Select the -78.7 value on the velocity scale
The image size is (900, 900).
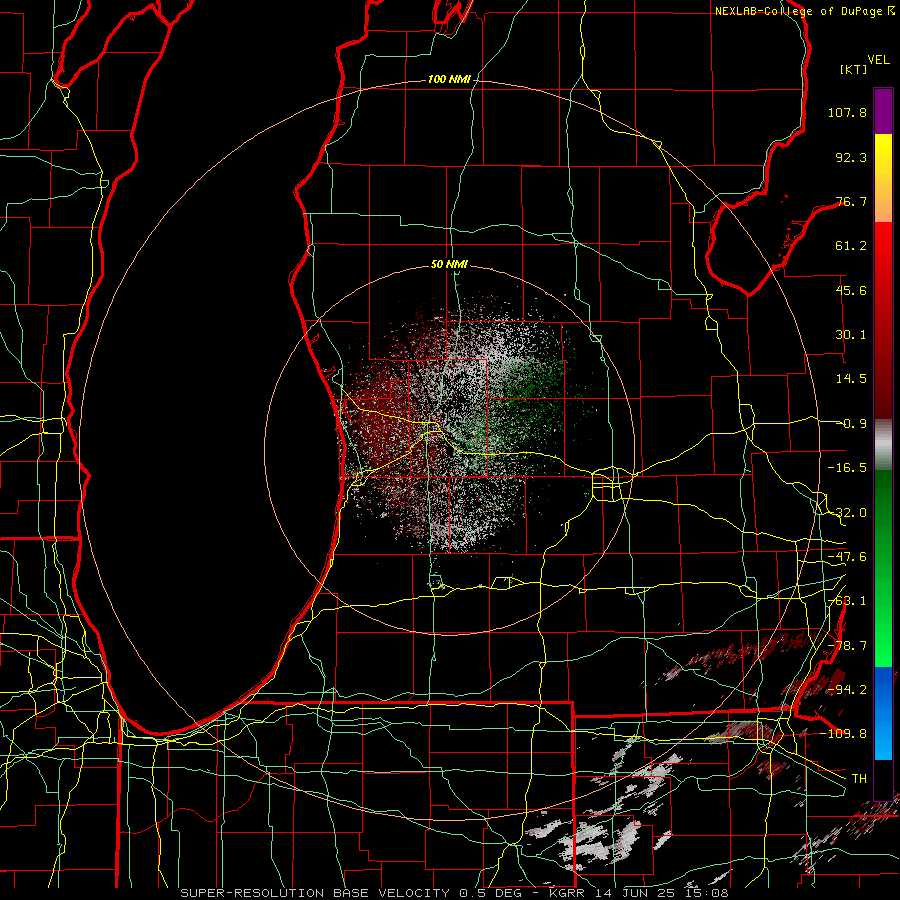(x=847, y=646)
